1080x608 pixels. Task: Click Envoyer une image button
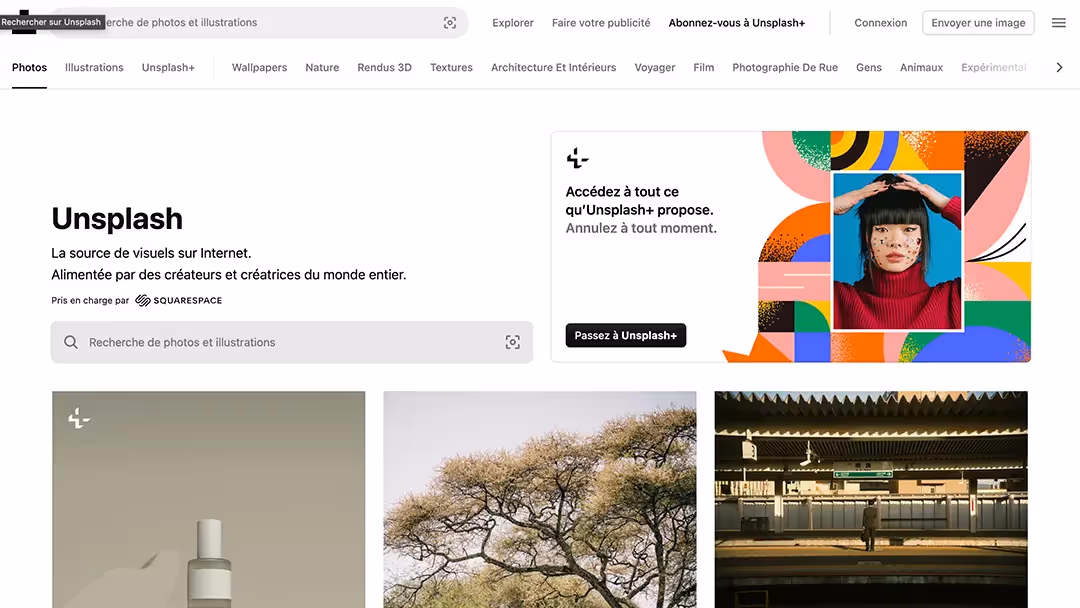click(978, 23)
